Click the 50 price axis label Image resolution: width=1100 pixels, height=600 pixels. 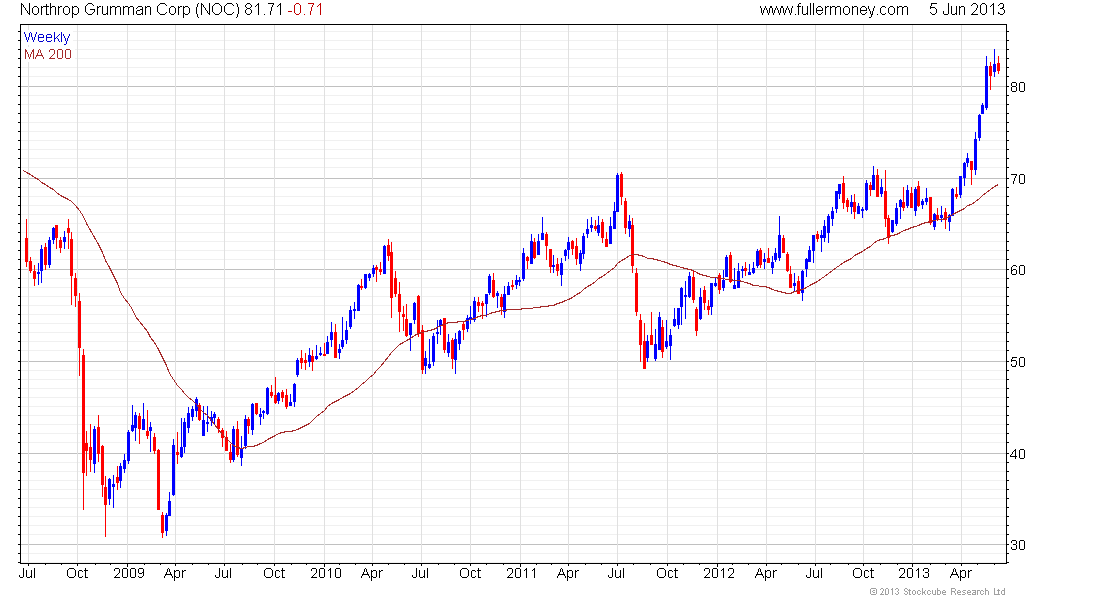(1018, 363)
